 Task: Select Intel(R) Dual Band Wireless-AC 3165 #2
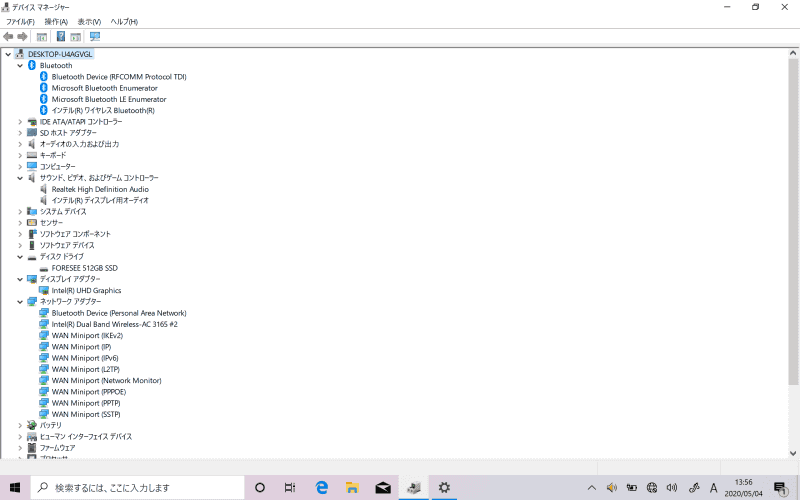coord(114,324)
